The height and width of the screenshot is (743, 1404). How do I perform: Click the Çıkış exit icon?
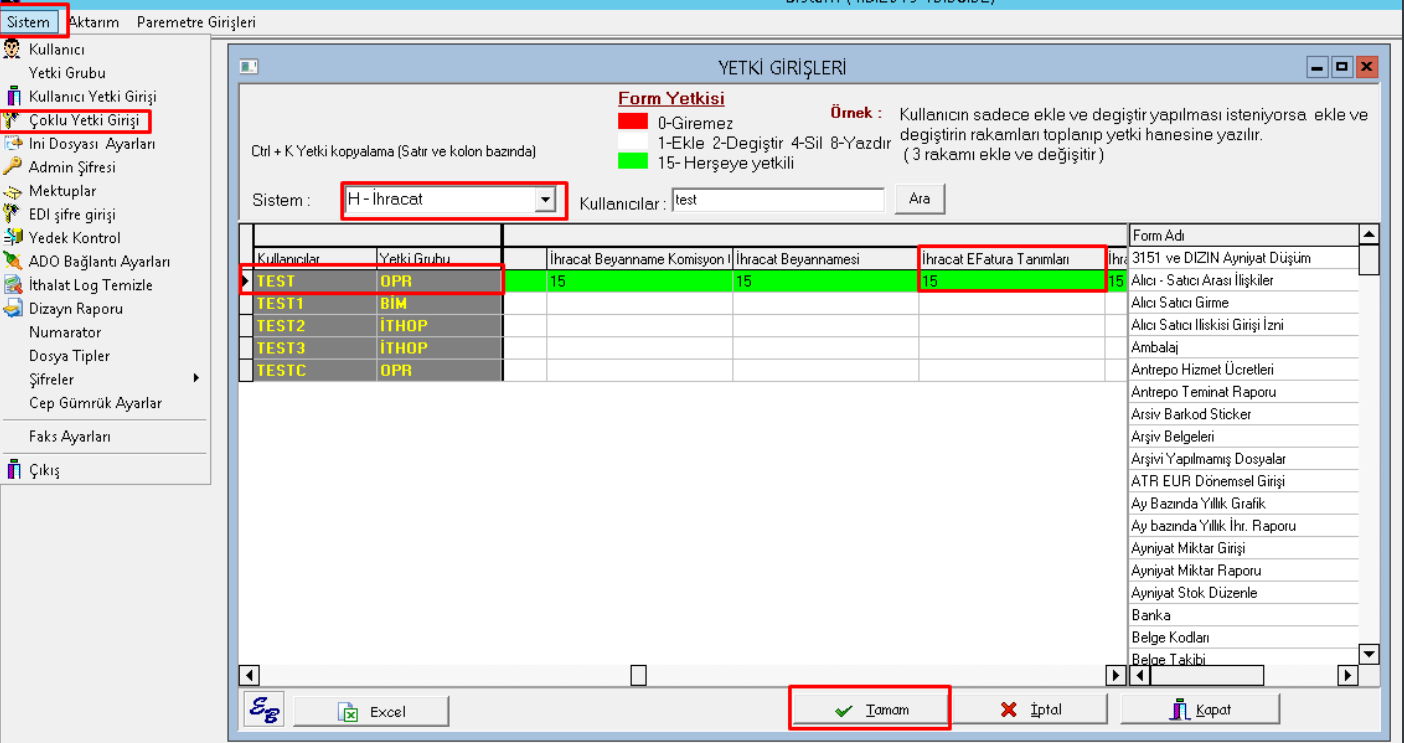point(13,470)
